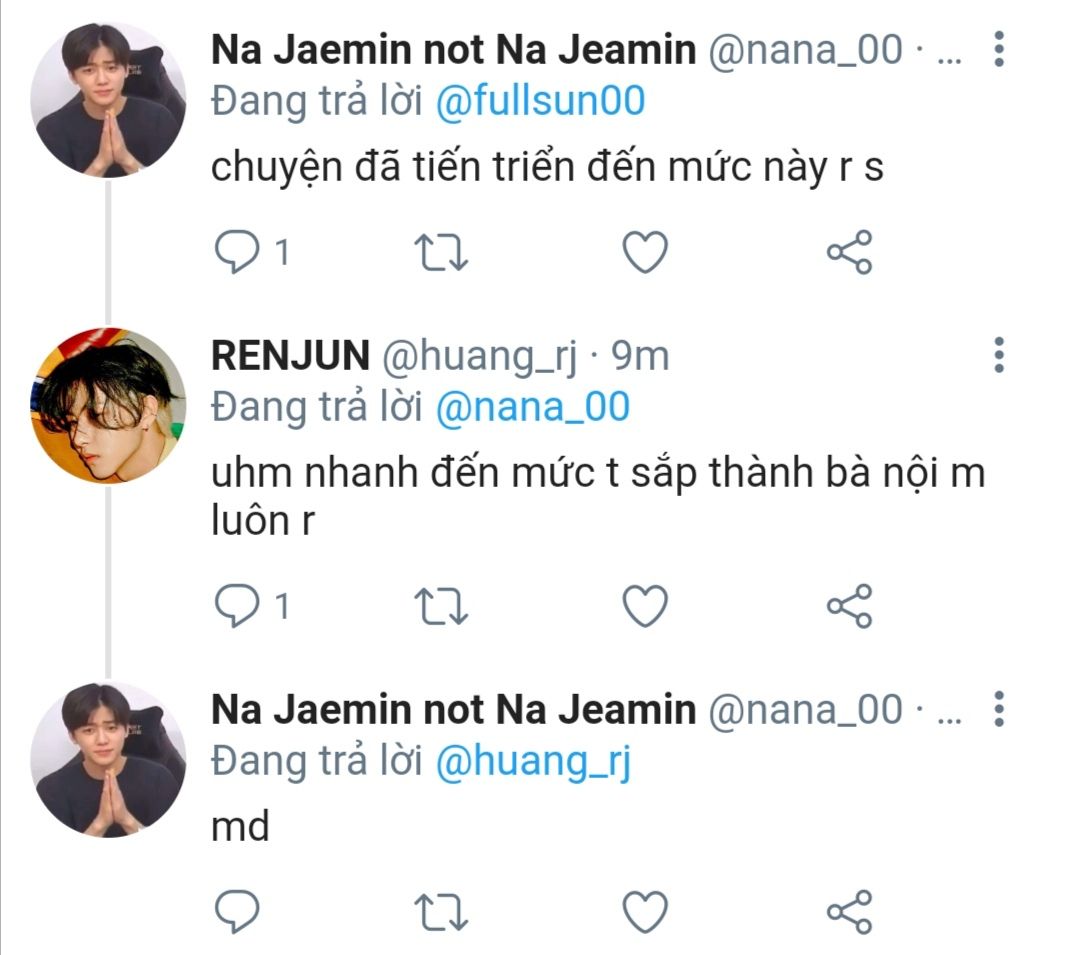1080x955 pixels.
Task: Share the "md" tweet
Action: 850,910
